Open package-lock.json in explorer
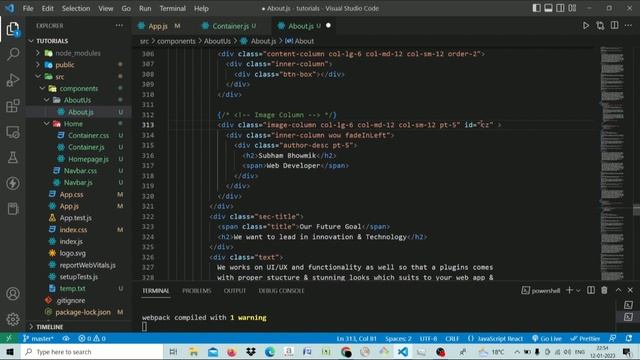640x360 pixels. (83, 312)
